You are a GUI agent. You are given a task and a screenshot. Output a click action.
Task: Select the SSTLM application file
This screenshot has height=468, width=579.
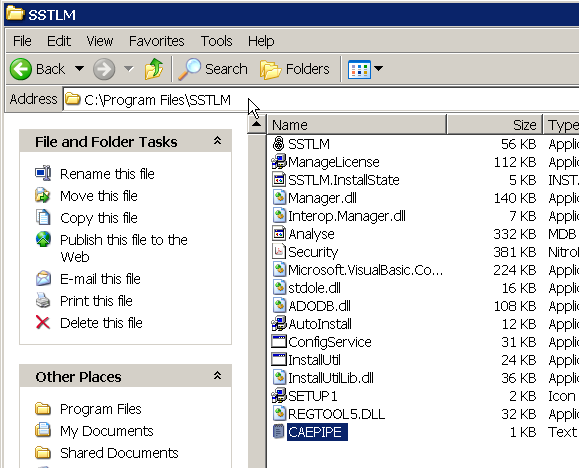tap(308, 144)
